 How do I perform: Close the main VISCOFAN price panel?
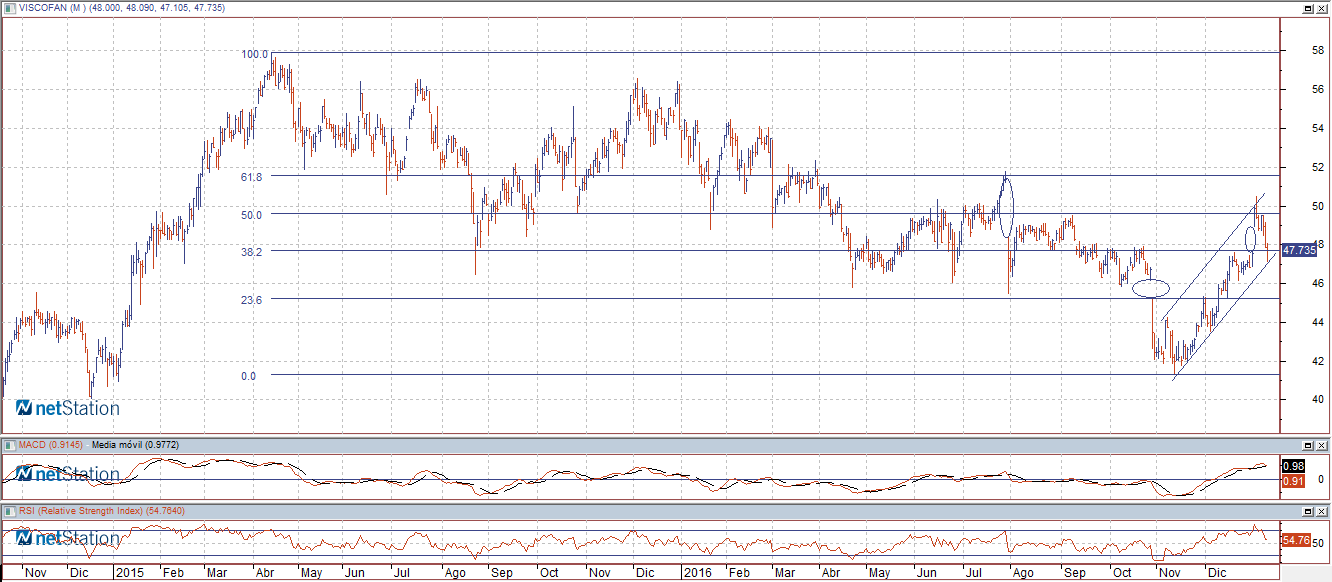[1322, 7]
